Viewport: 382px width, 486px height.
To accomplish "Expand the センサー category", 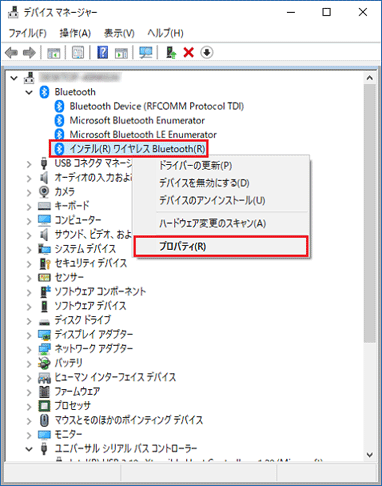I will pos(29,278).
